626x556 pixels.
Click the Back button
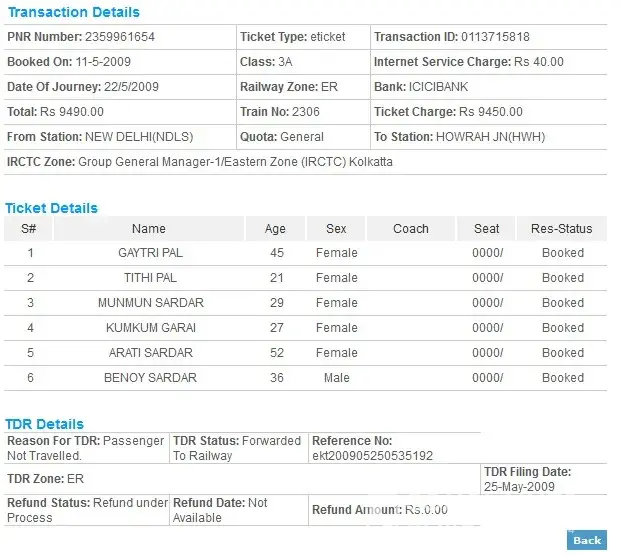(586, 540)
